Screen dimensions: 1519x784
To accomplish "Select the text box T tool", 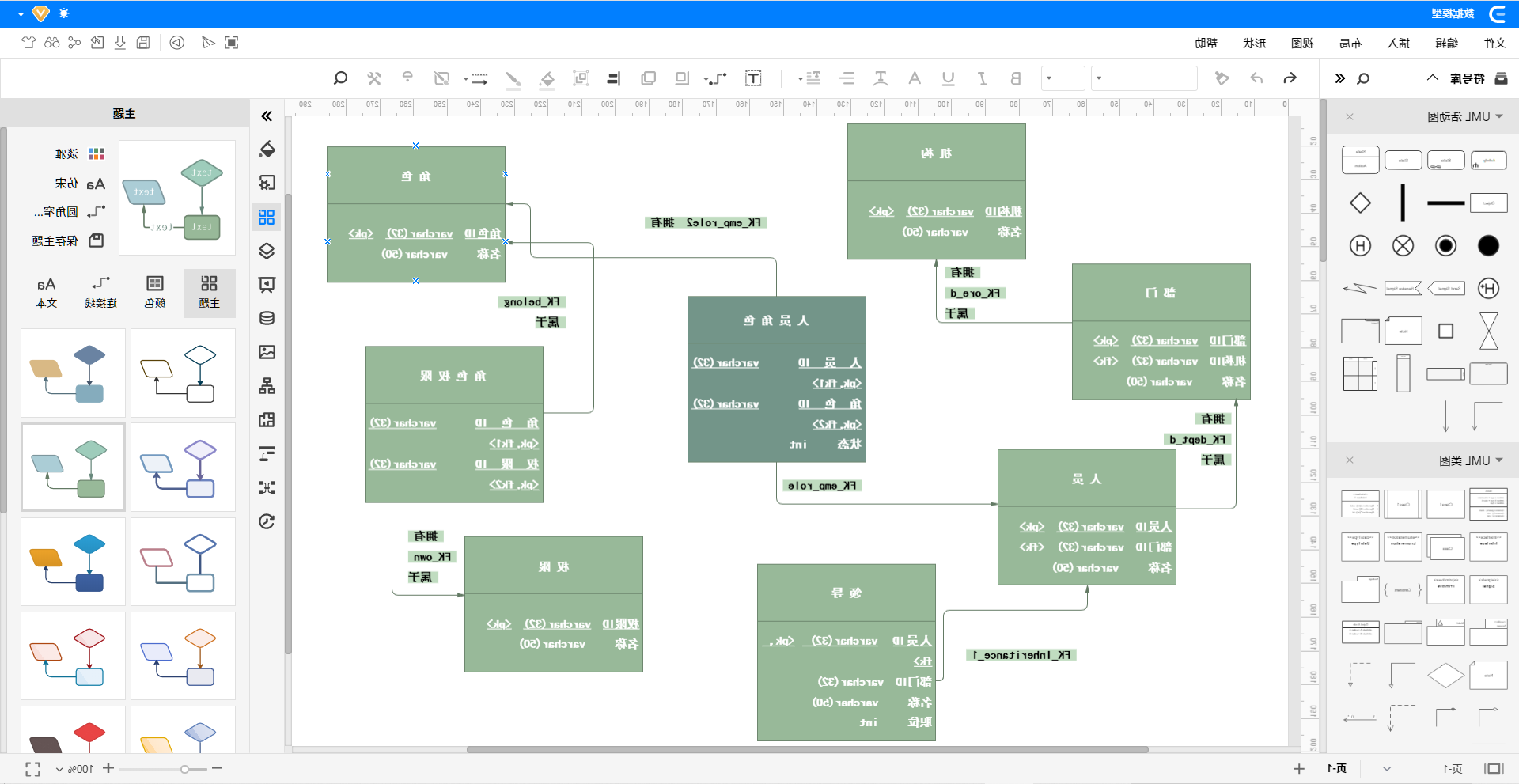I will 753,78.
